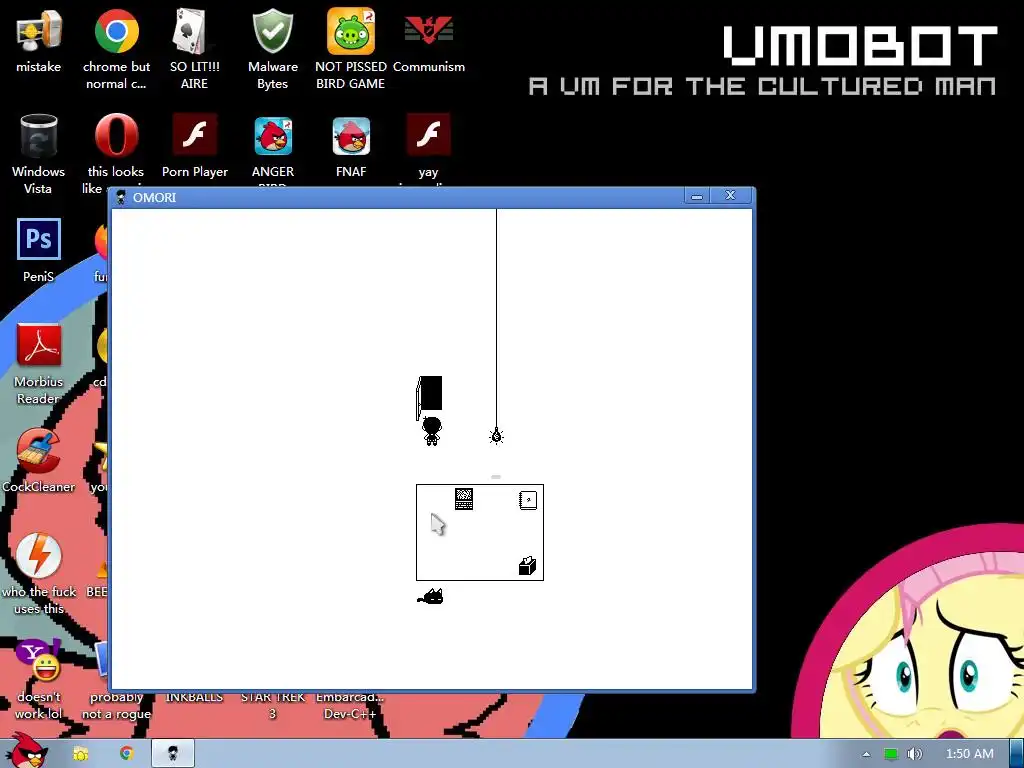This screenshot has width=1024, height=768.
Task: Click the green tray status icon
Action: (x=891, y=754)
